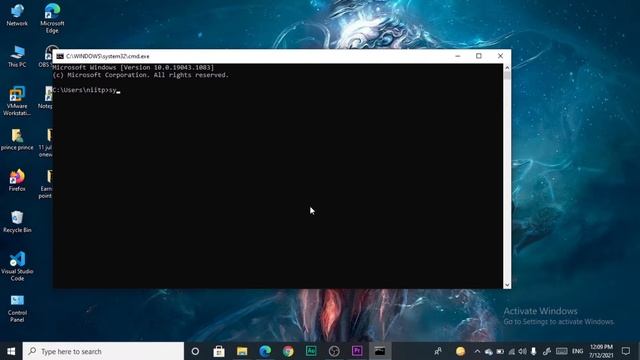The image size is (640, 360).
Task: Click the yellow weather tray icon
Action: pyautogui.click(x=460, y=351)
